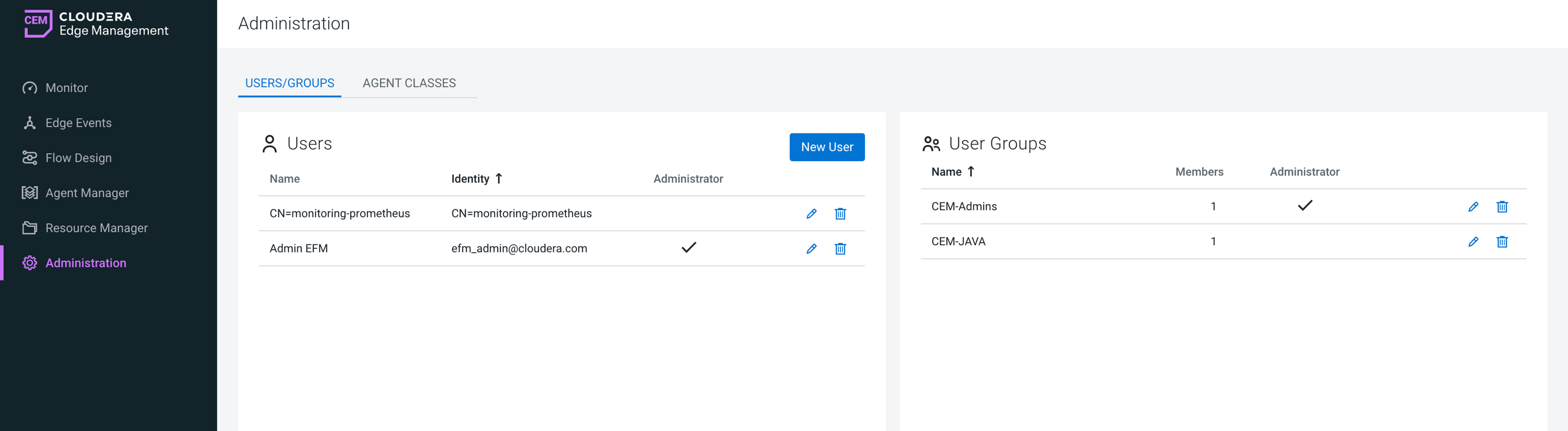Delete the CEM-JAVA group via trash icon
Viewport: 1568px width, 431px height.
[x=1502, y=242]
